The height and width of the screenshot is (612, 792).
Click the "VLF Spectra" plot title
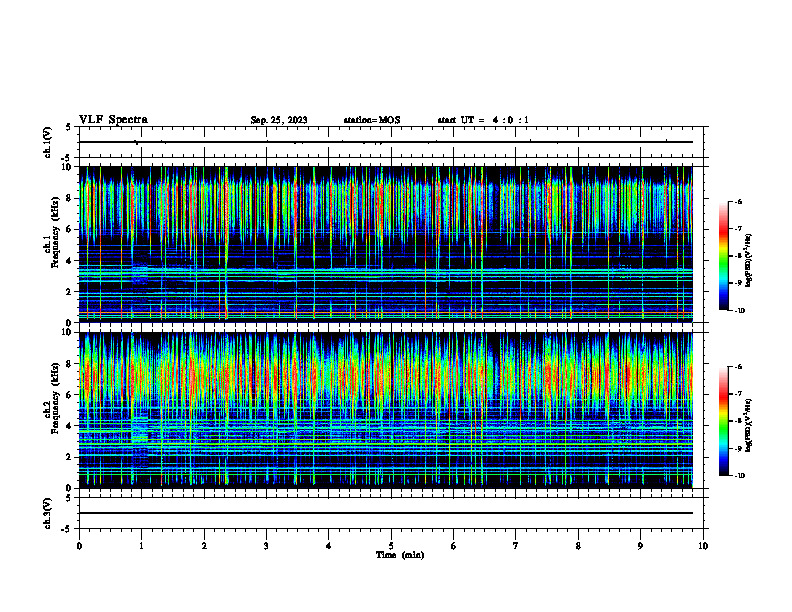point(113,119)
